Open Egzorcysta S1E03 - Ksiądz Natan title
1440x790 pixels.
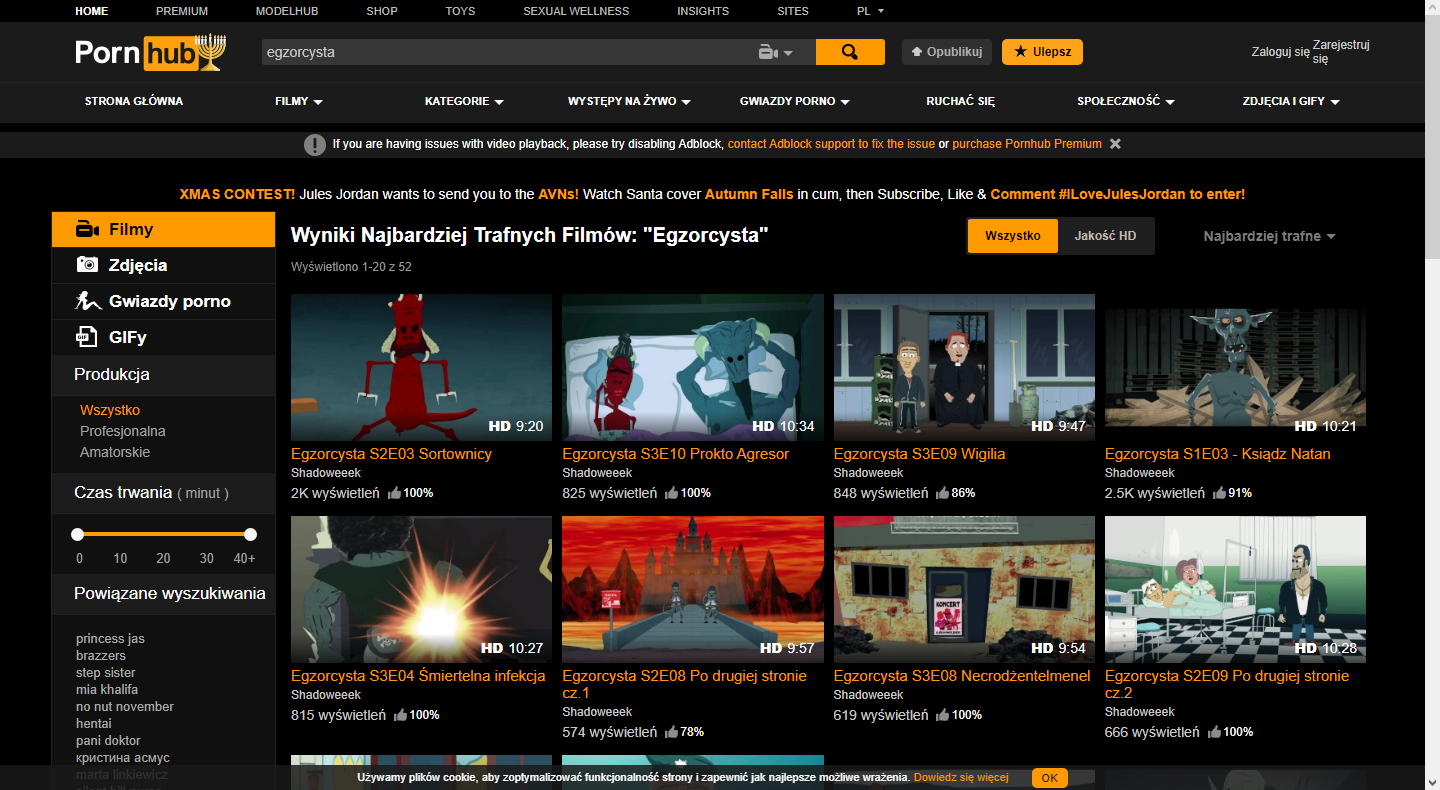click(1217, 454)
